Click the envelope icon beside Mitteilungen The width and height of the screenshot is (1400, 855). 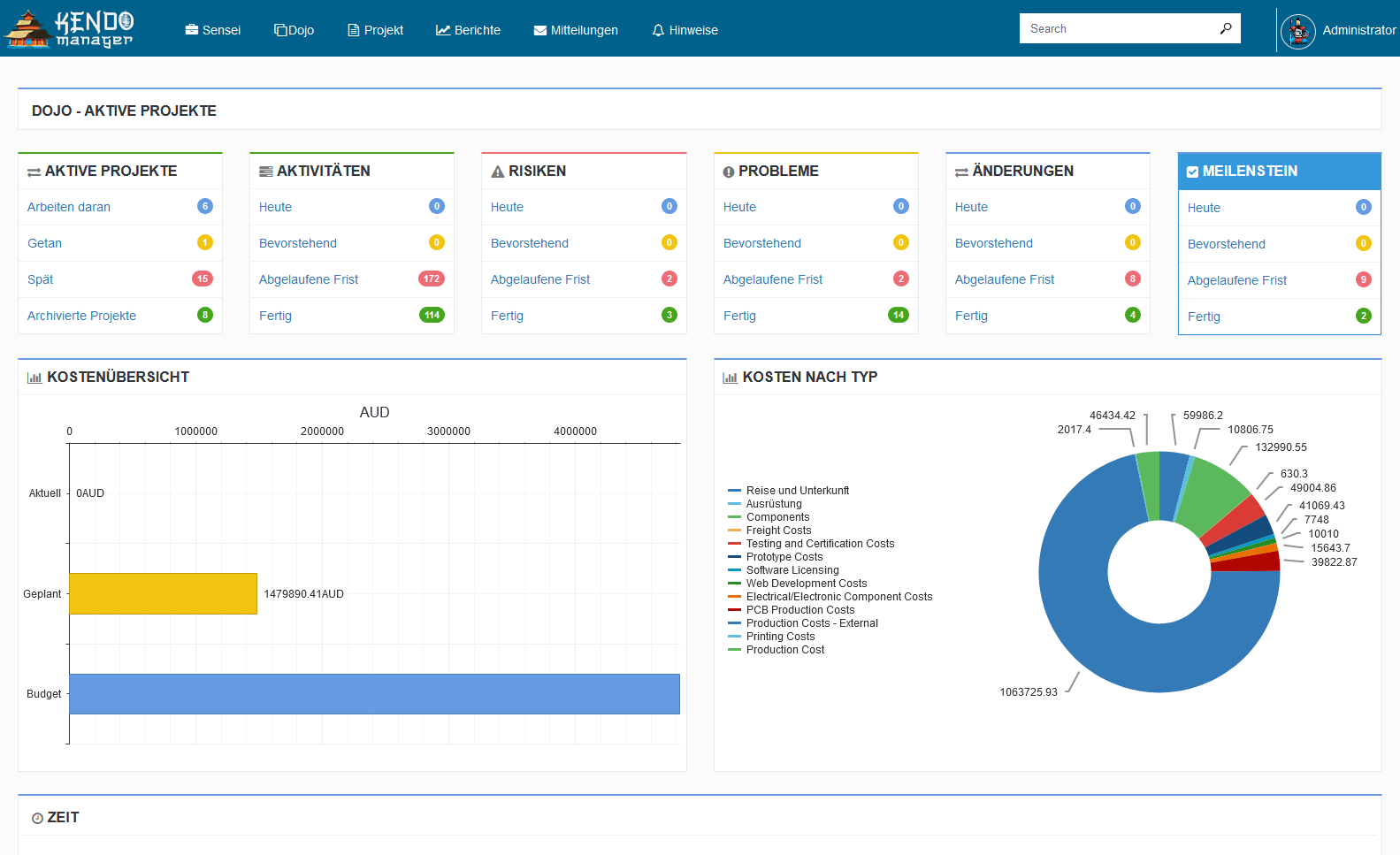(540, 30)
